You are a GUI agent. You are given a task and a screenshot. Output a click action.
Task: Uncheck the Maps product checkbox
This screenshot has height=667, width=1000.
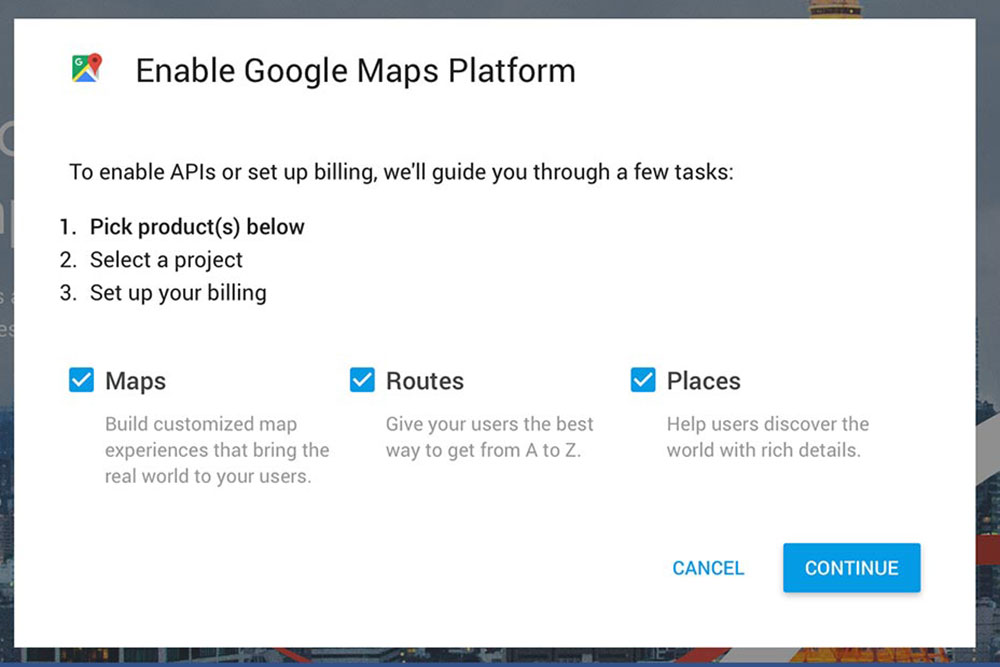point(82,379)
